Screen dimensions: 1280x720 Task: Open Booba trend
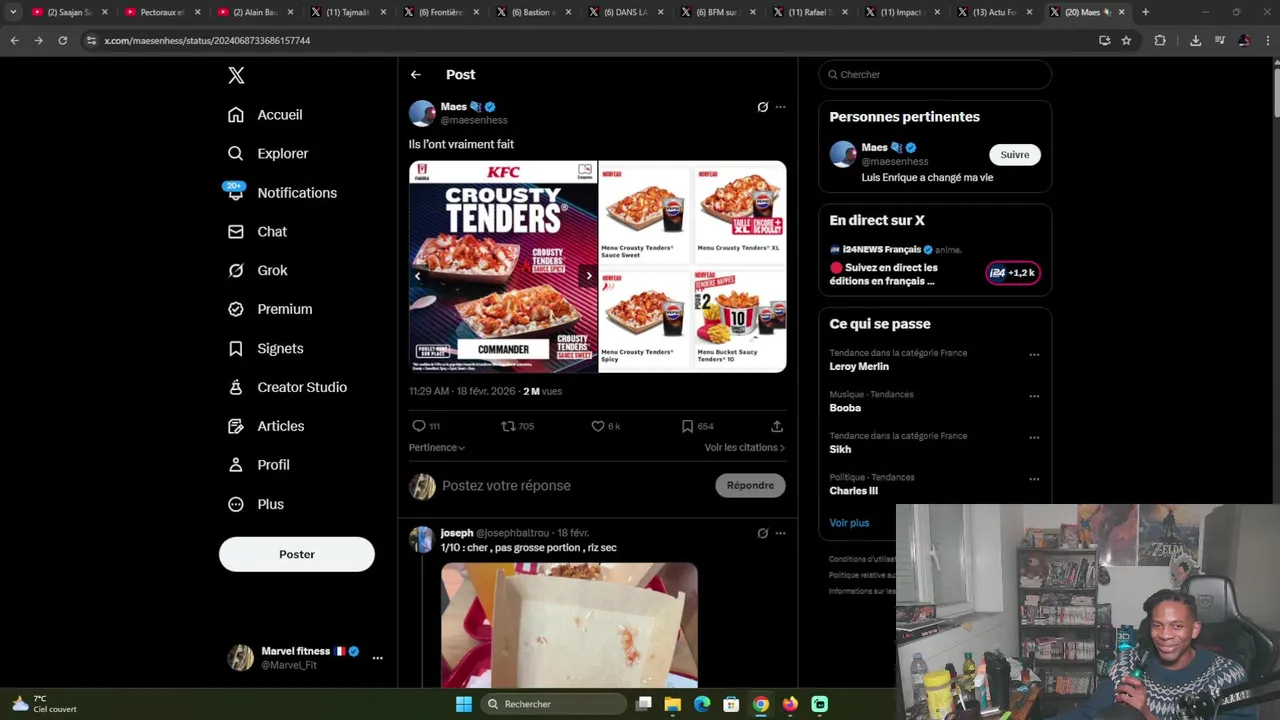point(845,408)
